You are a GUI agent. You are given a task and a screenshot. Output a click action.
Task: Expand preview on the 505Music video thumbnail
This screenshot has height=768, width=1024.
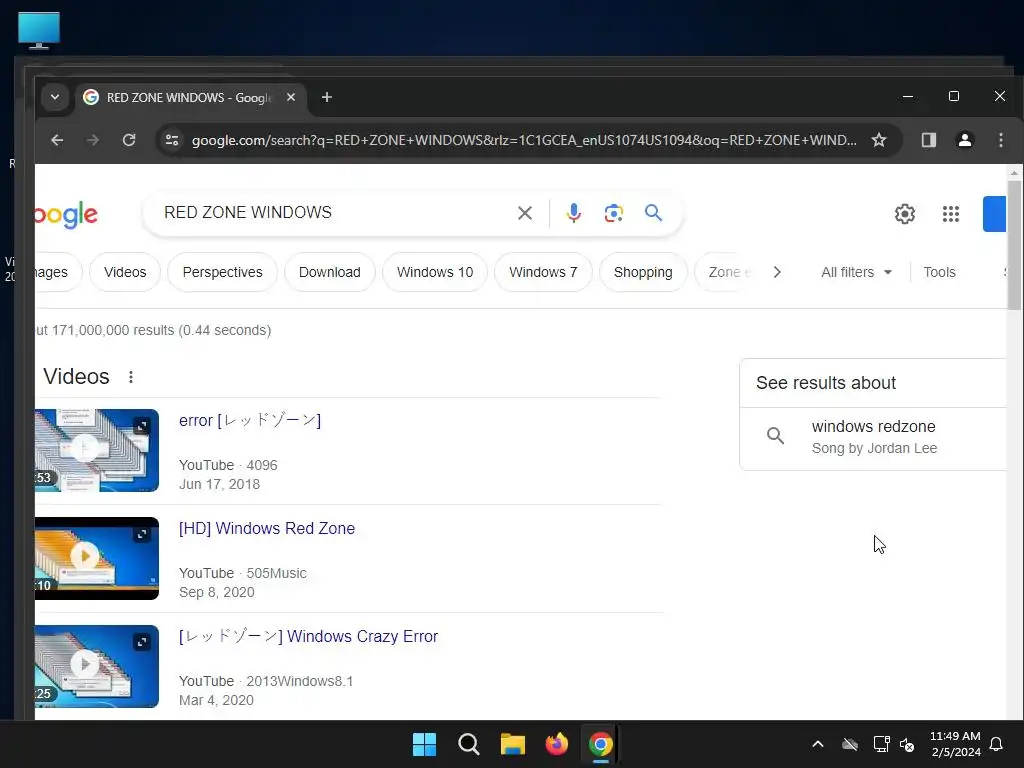click(142, 534)
